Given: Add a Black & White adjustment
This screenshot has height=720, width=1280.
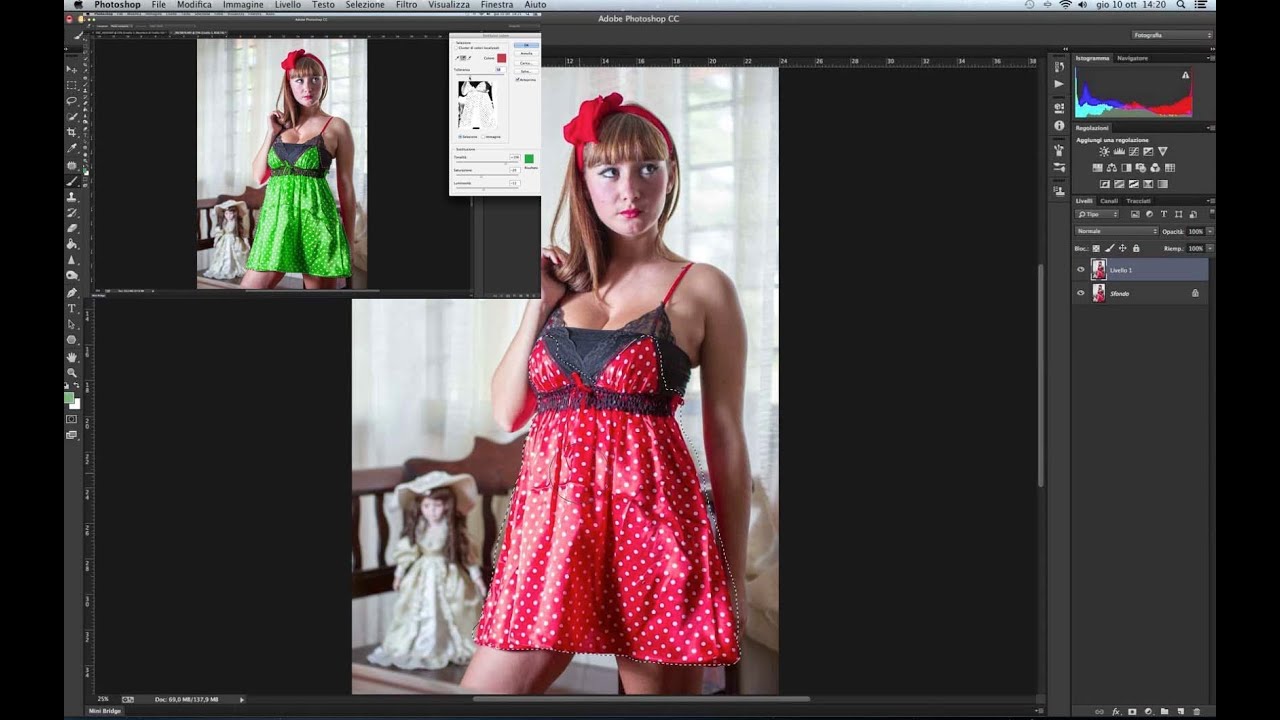Looking at the screenshot, I should click(x=1126, y=168).
